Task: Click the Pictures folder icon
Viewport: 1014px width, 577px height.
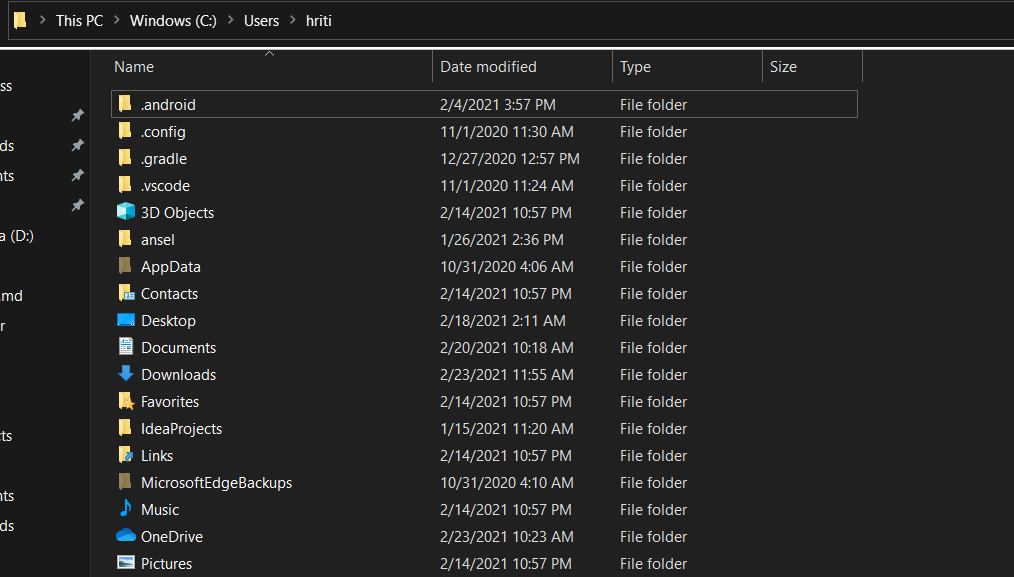Action: point(125,563)
